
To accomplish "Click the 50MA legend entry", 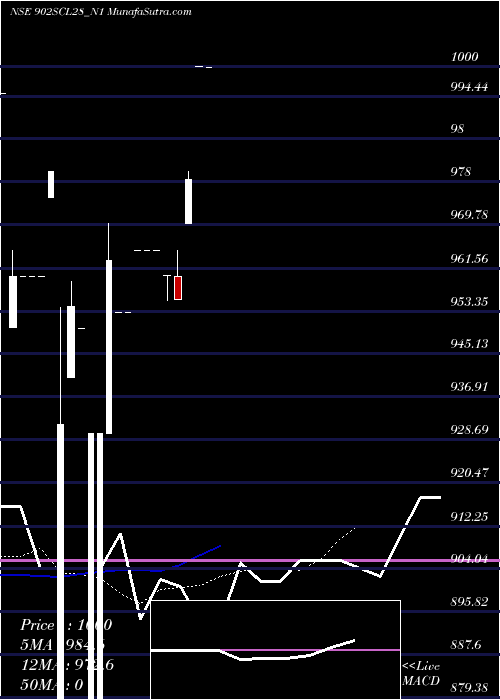I will pyautogui.click(x=52, y=684).
